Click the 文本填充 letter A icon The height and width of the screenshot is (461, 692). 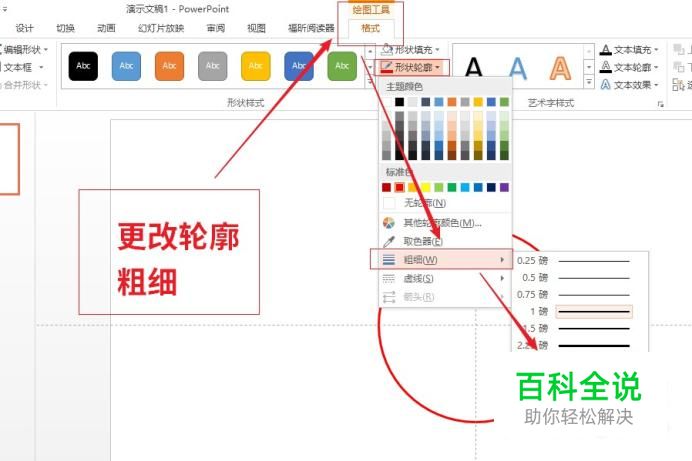pyautogui.click(x=606, y=49)
